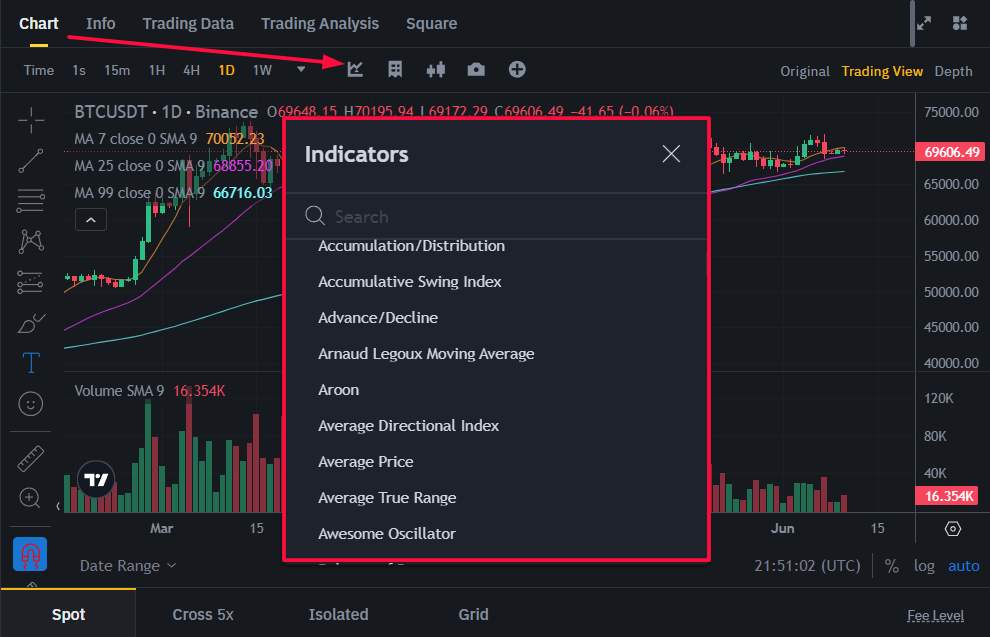Select the 4H time interval
Image resolution: width=990 pixels, height=637 pixels.
tap(191, 70)
